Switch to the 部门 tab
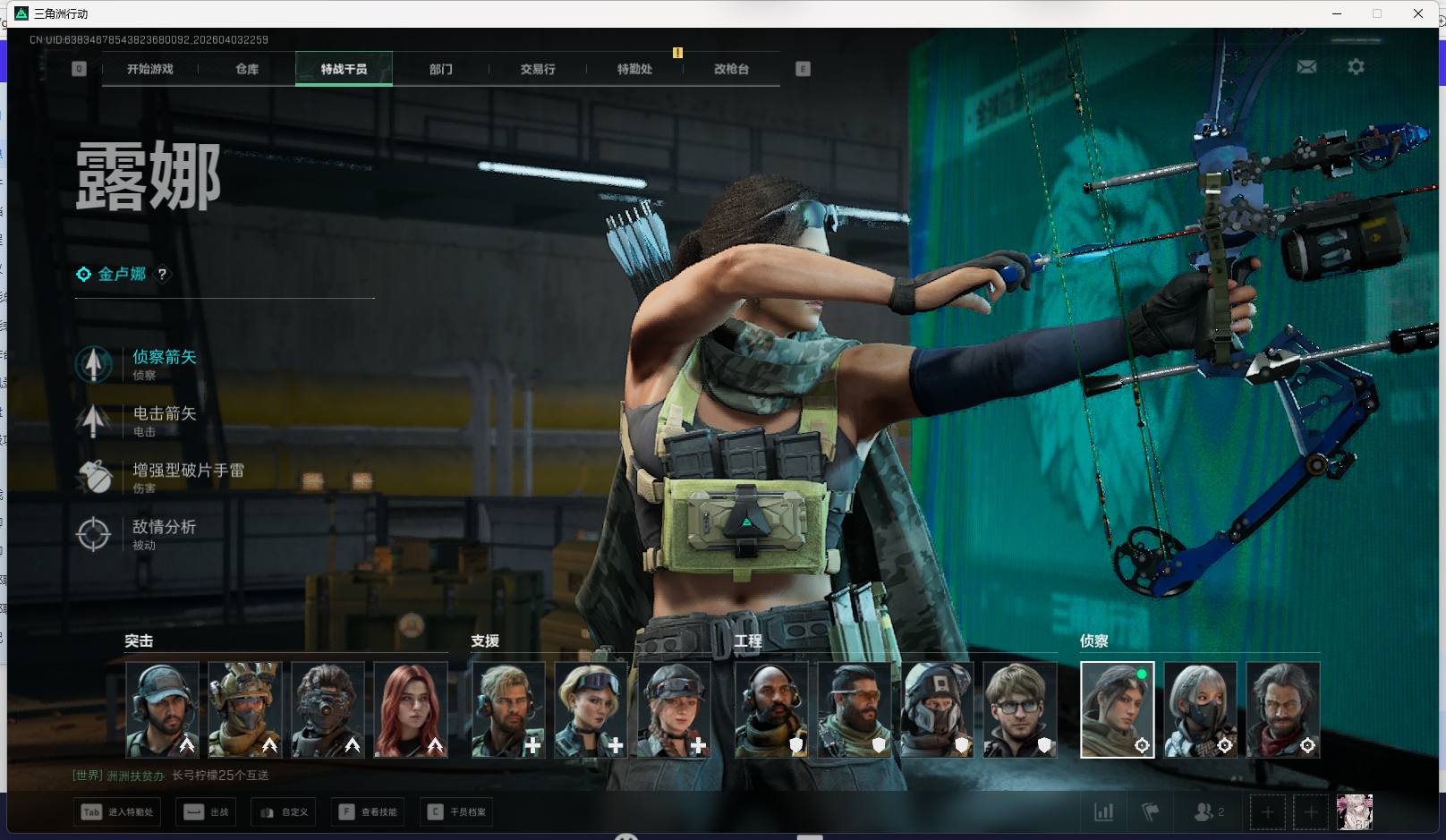The height and width of the screenshot is (840, 1446). coord(440,69)
